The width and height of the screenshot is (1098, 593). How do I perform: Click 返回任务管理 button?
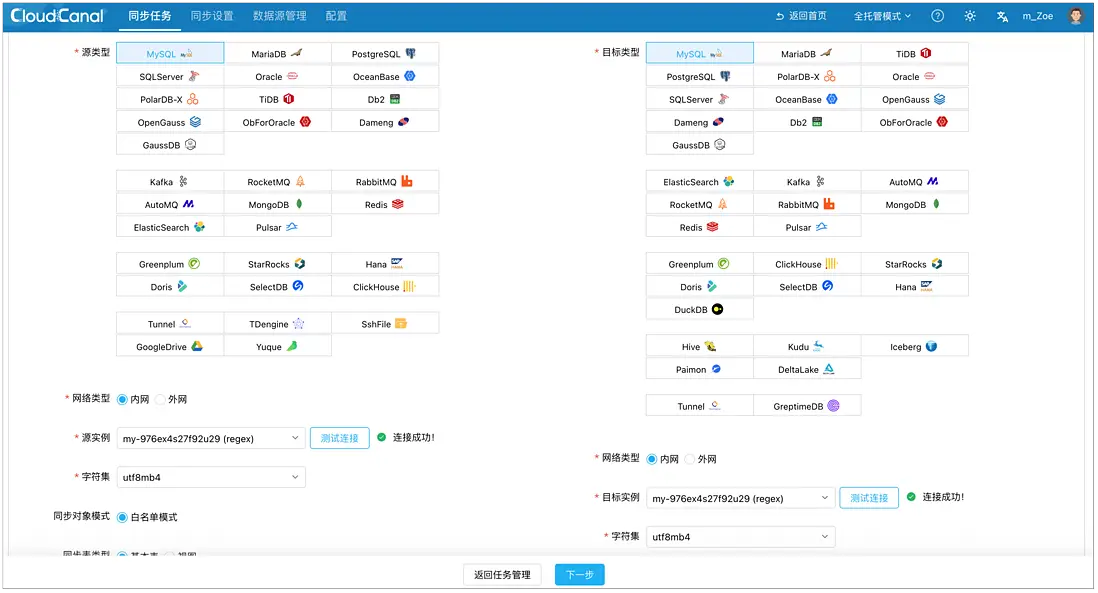click(x=502, y=575)
